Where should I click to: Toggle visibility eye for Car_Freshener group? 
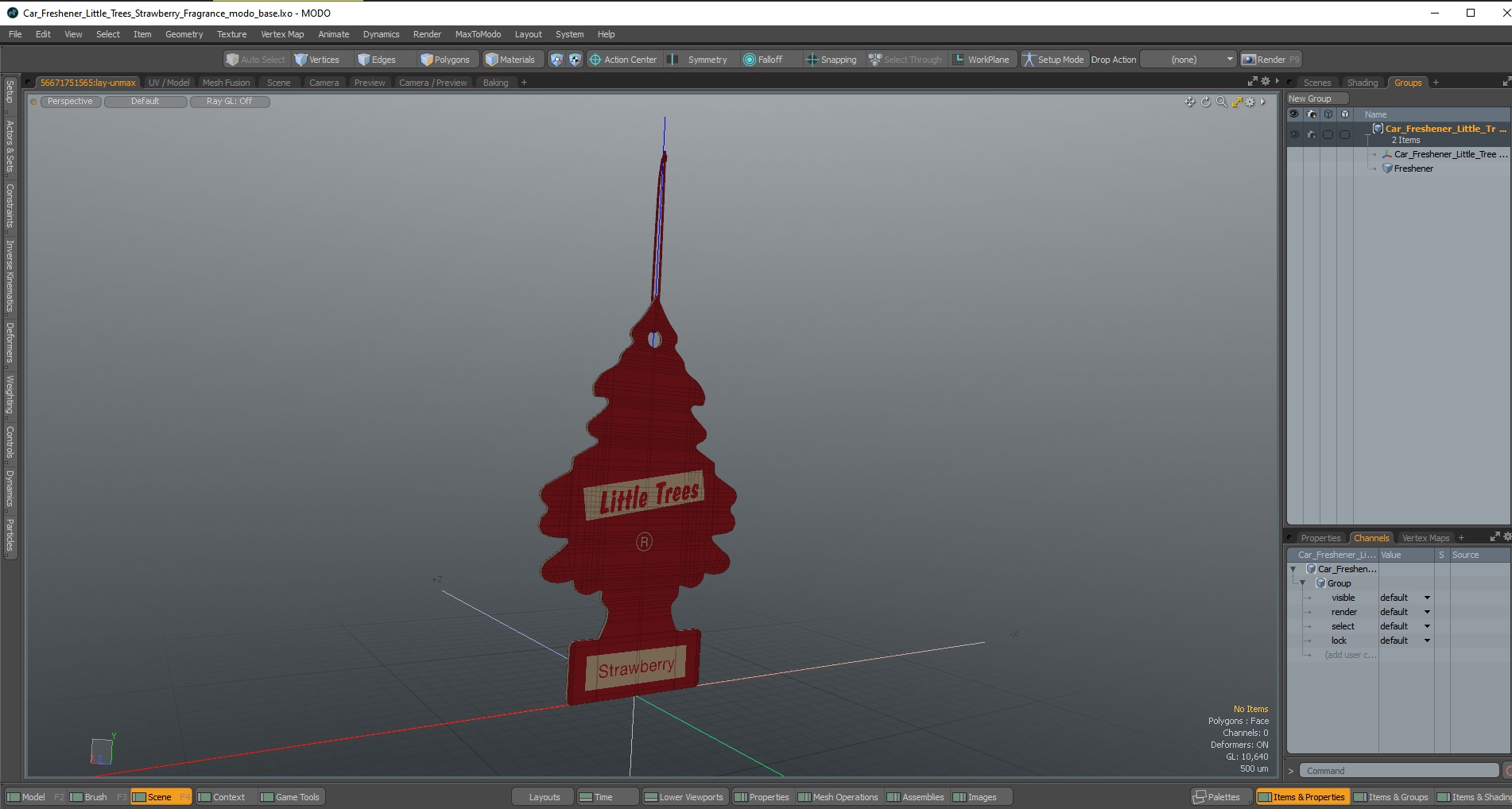(1294, 134)
